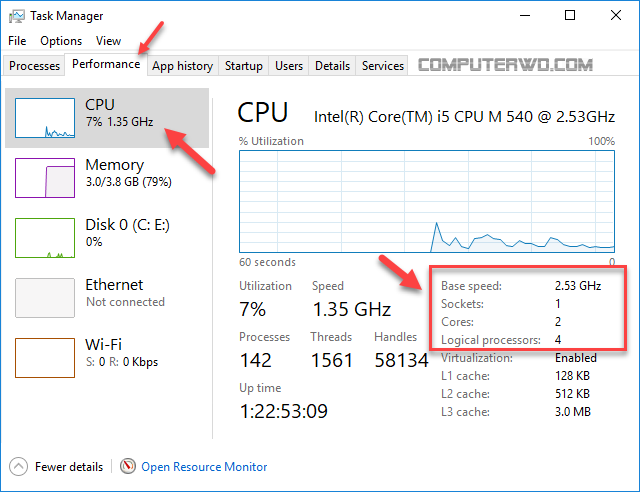Viewport: 640px width, 492px height.
Task: Click the CPU utilization graph area
Action: pos(427,202)
